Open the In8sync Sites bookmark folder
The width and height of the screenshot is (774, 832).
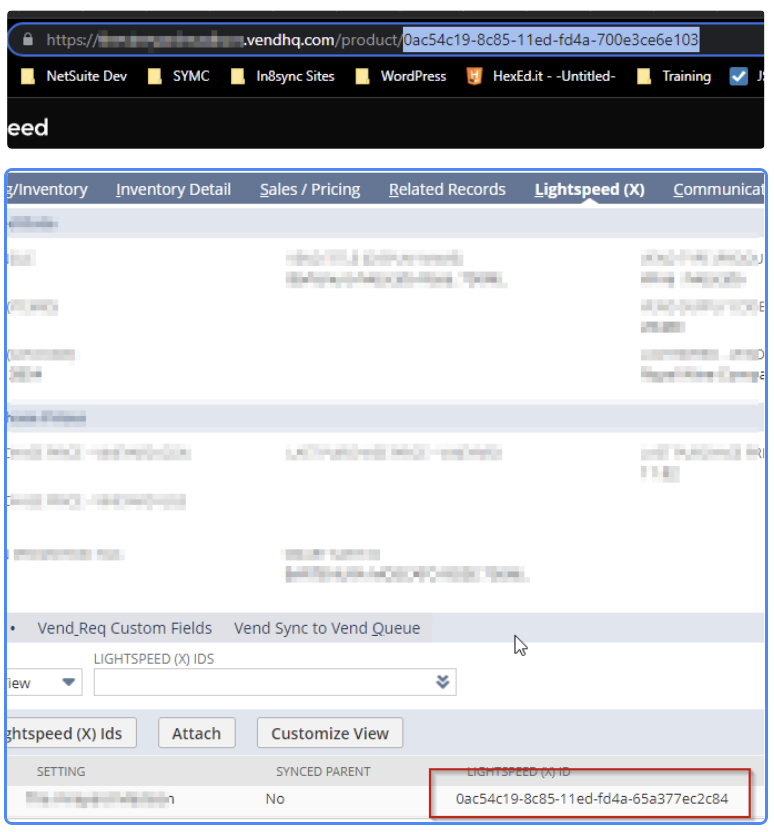282,76
